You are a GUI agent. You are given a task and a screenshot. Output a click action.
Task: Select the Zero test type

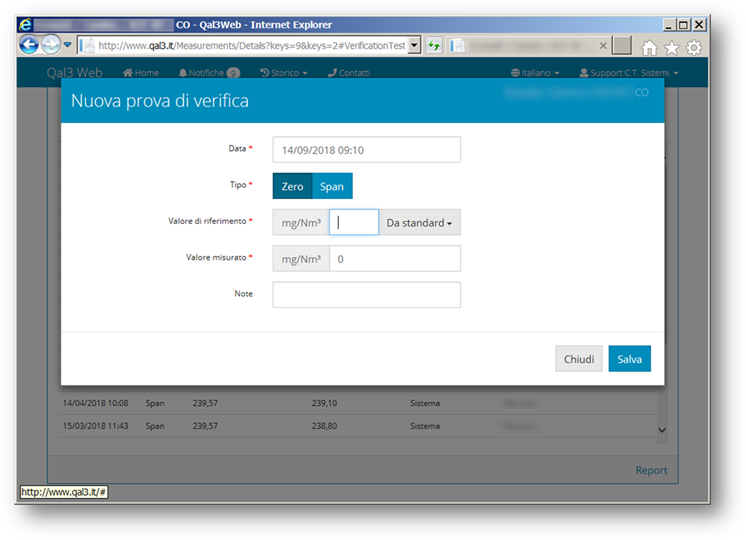coord(292,186)
